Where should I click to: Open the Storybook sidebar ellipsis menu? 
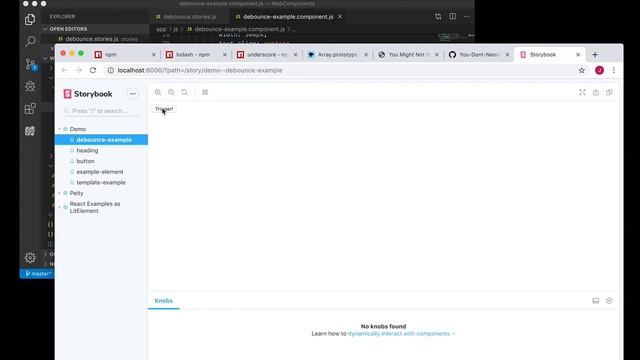[x=133, y=93]
